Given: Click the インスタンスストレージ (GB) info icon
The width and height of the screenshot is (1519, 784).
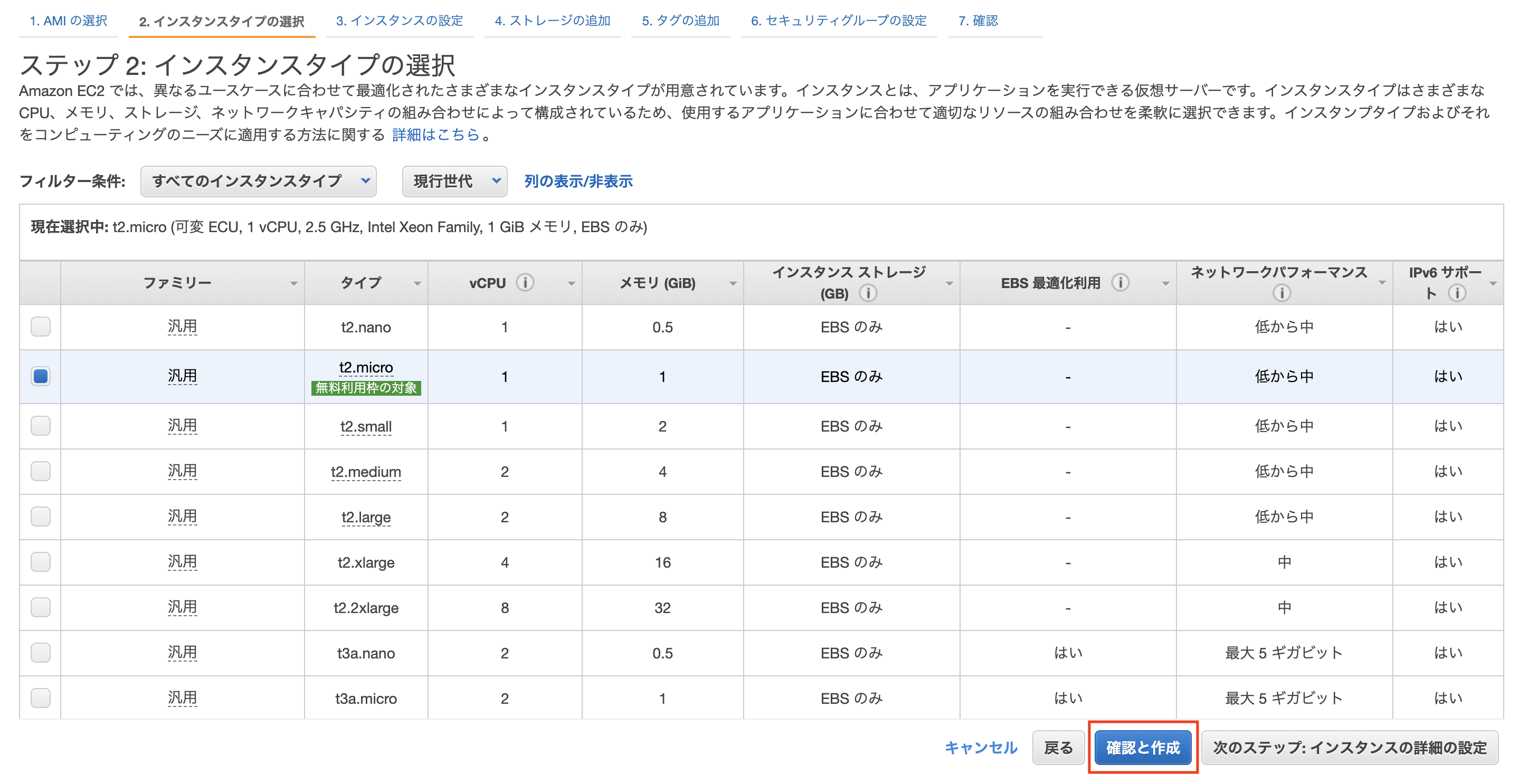Looking at the screenshot, I should (868, 292).
